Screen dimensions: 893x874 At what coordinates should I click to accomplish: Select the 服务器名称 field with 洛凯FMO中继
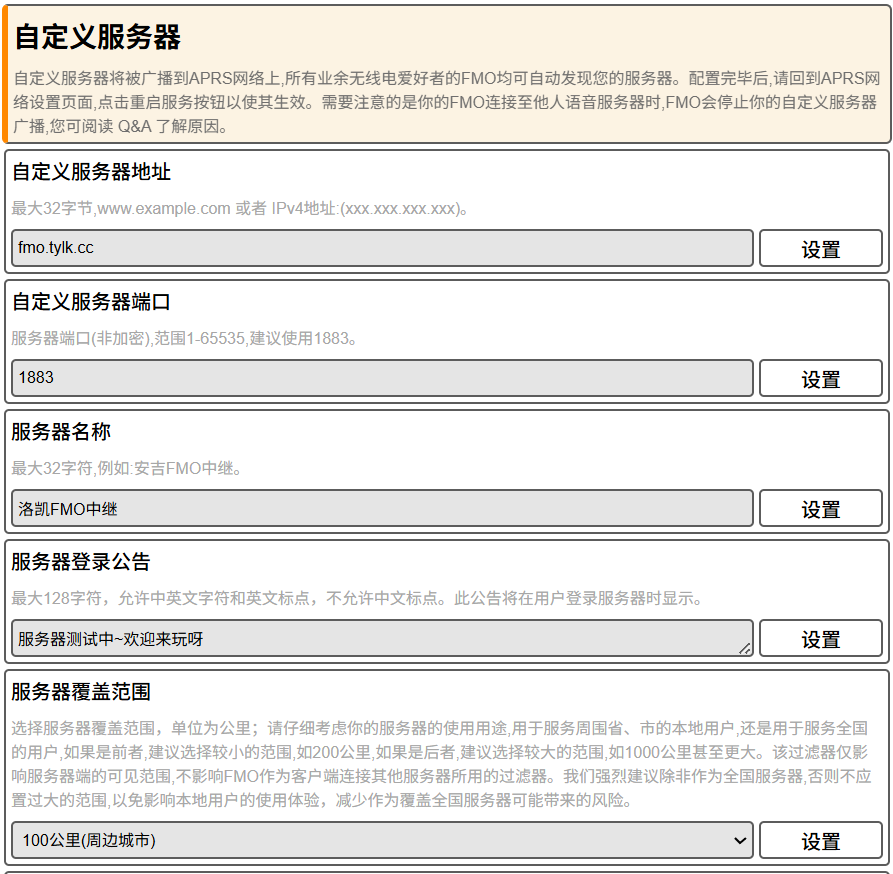(382, 508)
